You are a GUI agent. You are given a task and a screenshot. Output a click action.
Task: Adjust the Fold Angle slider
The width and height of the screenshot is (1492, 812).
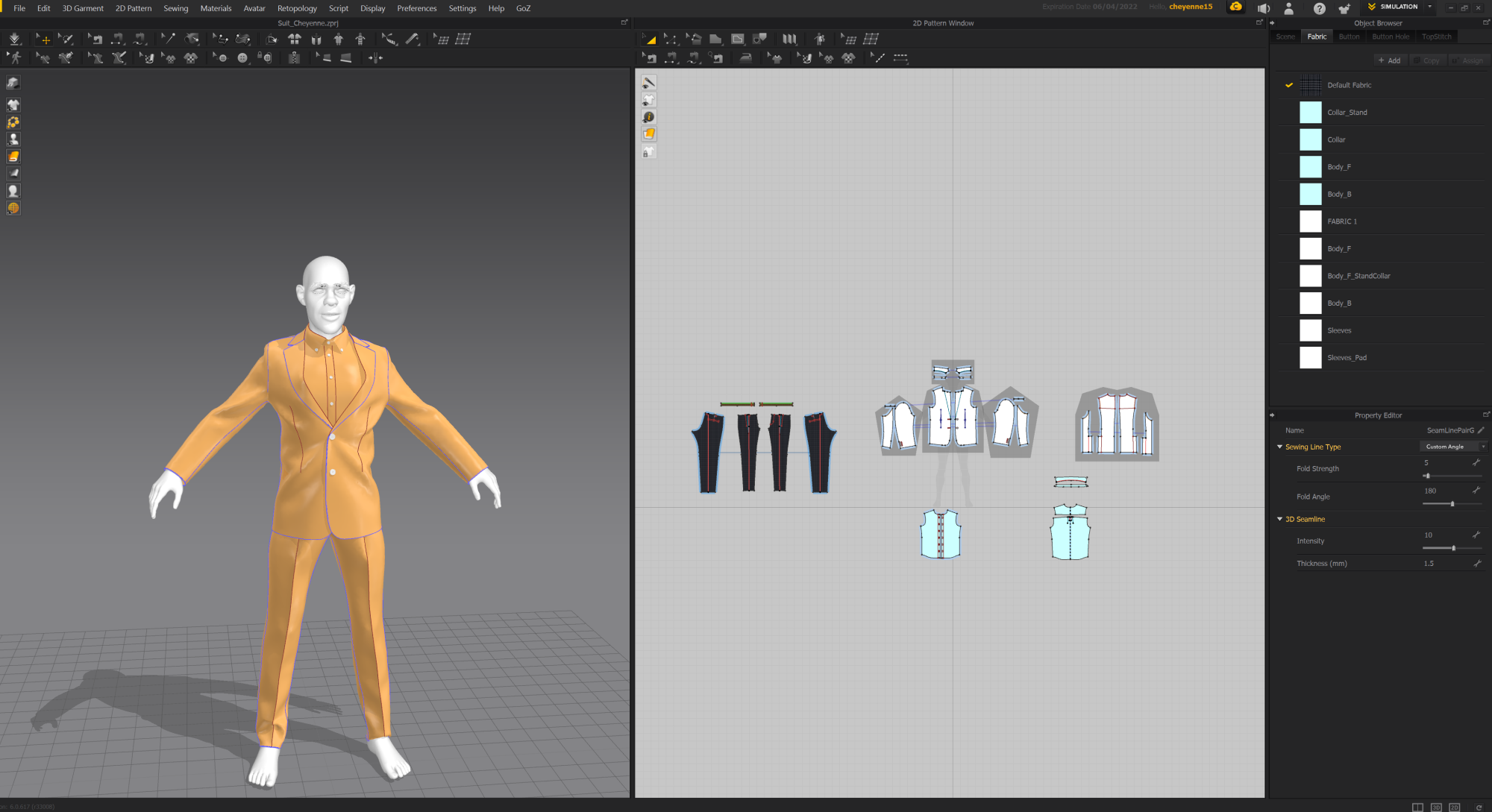(x=1452, y=504)
